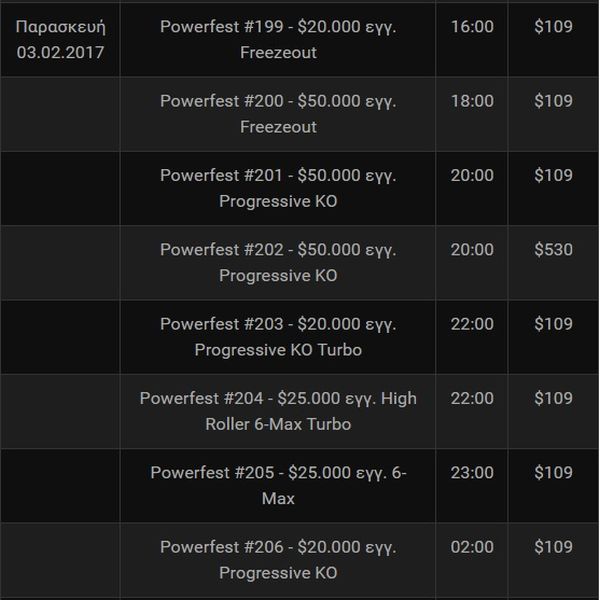Viewport: 600px width, 600px height.
Task: Click the 22:00 time for Powerfest #204
Action: (x=472, y=398)
